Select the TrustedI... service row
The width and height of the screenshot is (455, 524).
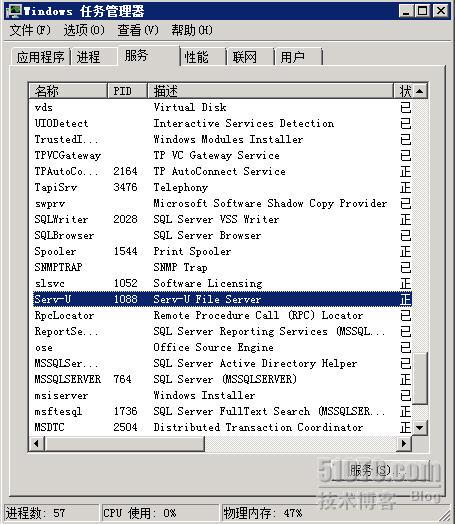point(220,139)
